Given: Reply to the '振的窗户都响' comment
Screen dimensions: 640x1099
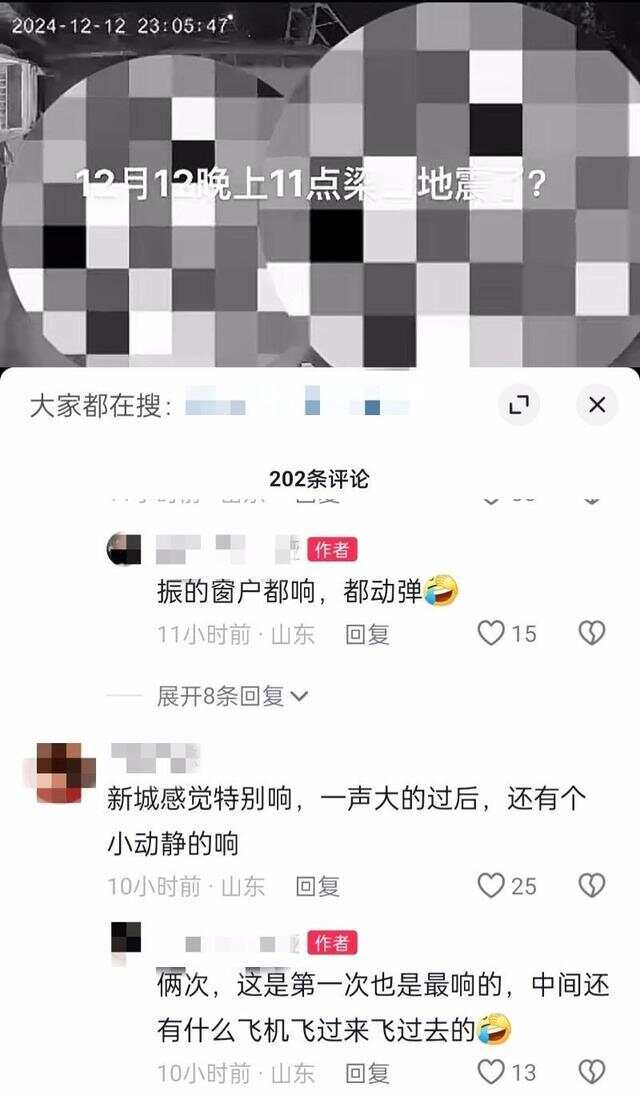Looking at the screenshot, I should click(367, 634).
